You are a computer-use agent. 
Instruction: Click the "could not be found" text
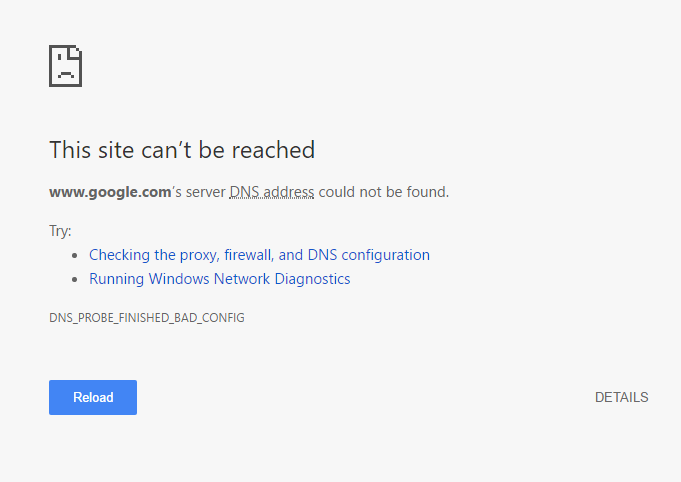coord(383,192)
